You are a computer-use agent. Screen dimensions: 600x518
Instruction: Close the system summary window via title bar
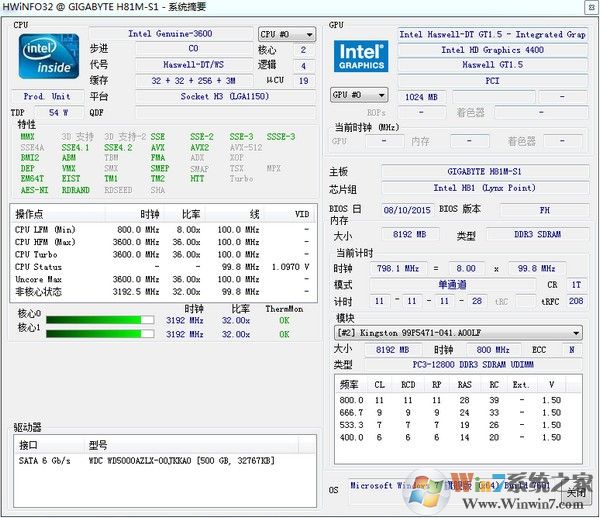pyautogui.click(x=592, y=7)
